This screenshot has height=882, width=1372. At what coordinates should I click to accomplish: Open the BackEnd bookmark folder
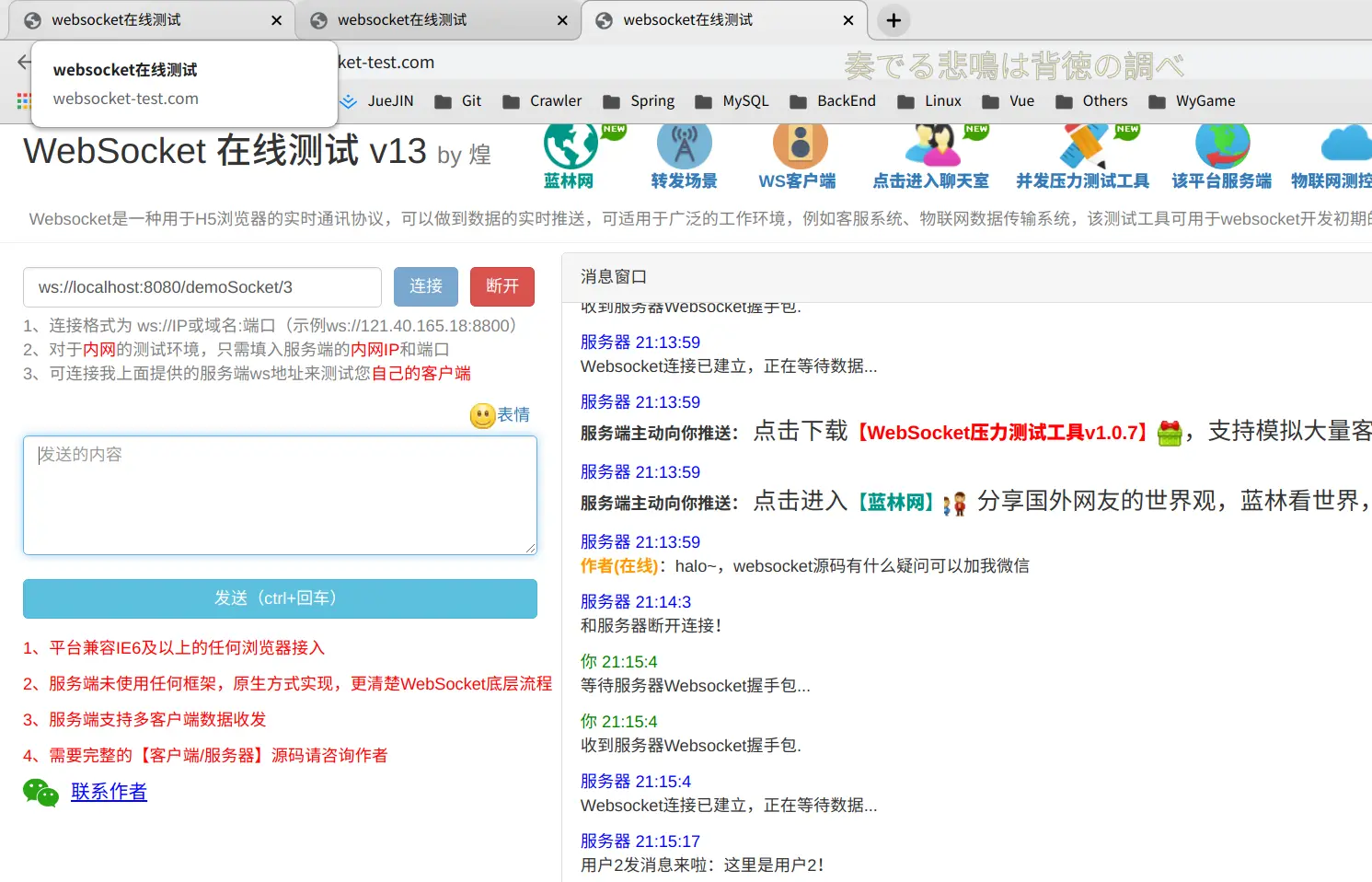[x=834, y=101]
